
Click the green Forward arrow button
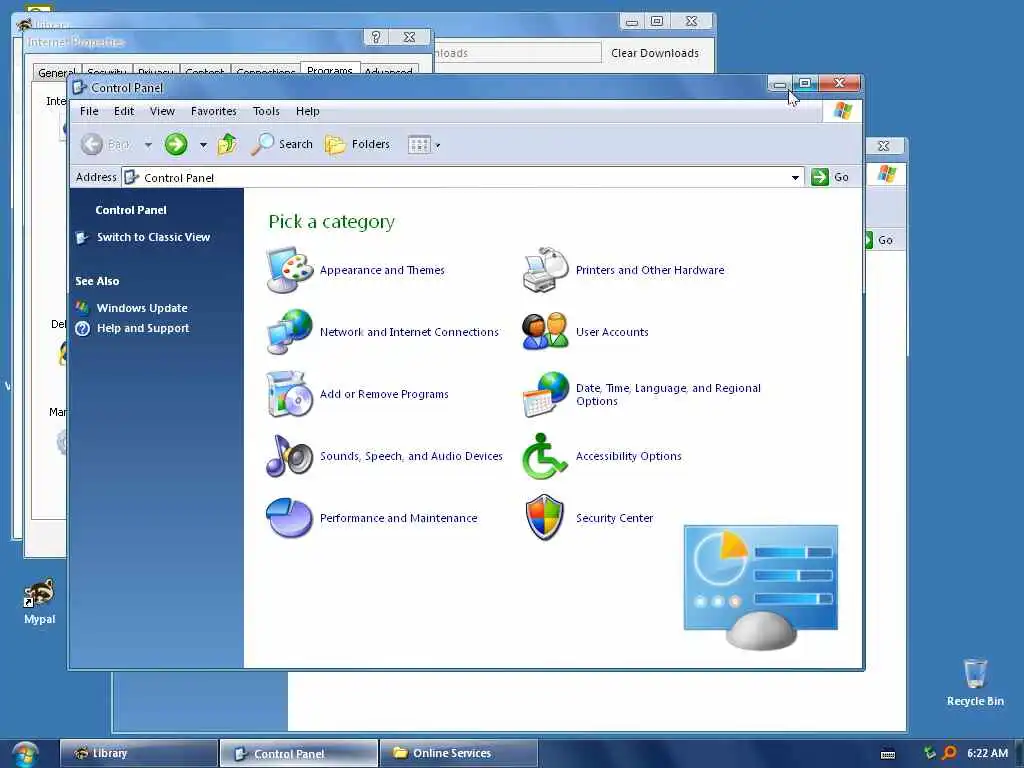click(176, 144)
